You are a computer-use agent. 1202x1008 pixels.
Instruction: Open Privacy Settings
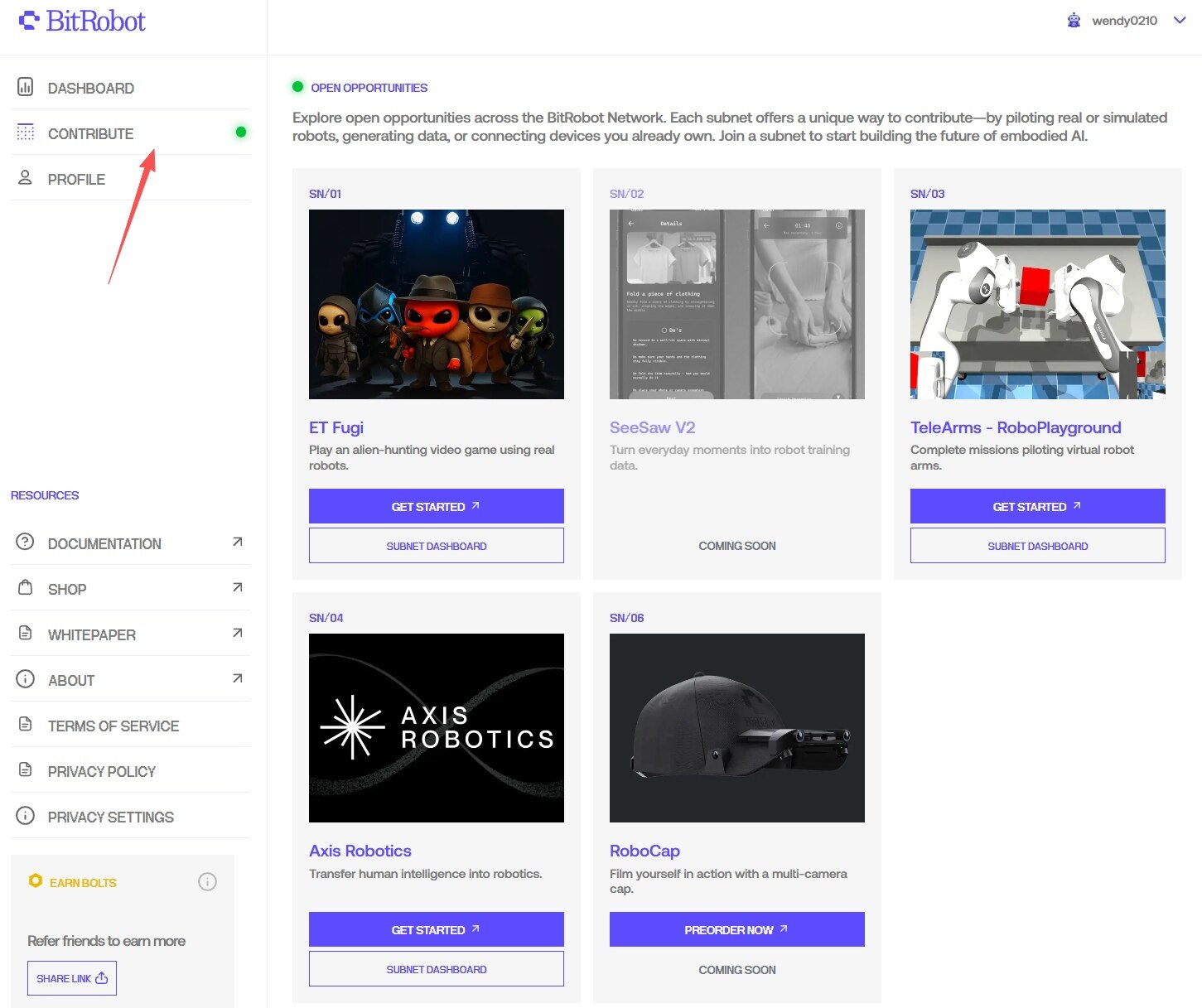click(x=130, y=817)
